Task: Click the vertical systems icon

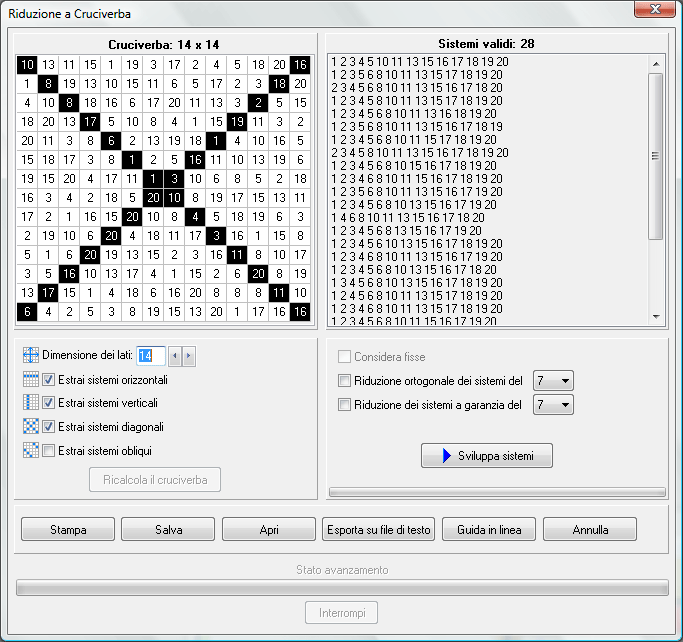Action: click(x=30, y=404)
